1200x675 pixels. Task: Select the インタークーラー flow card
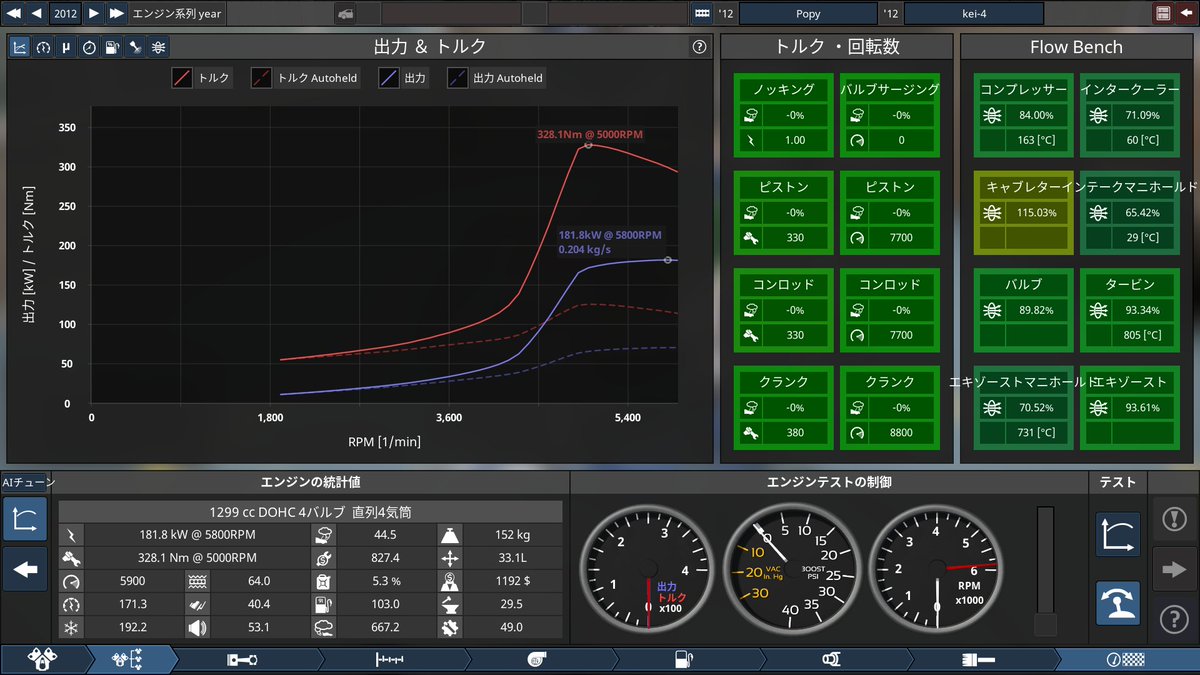click(1129, 115)
